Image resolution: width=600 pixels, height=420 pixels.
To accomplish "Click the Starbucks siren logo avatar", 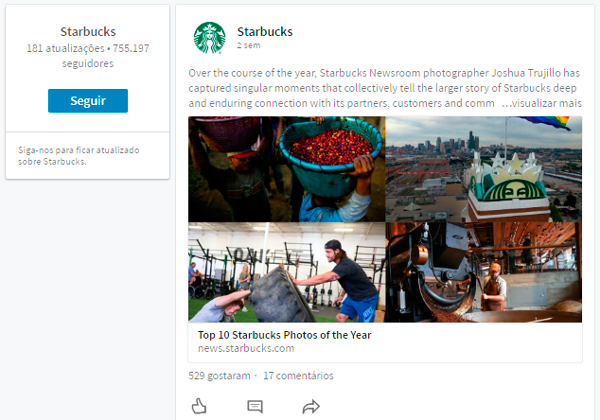I will (210, 38).
